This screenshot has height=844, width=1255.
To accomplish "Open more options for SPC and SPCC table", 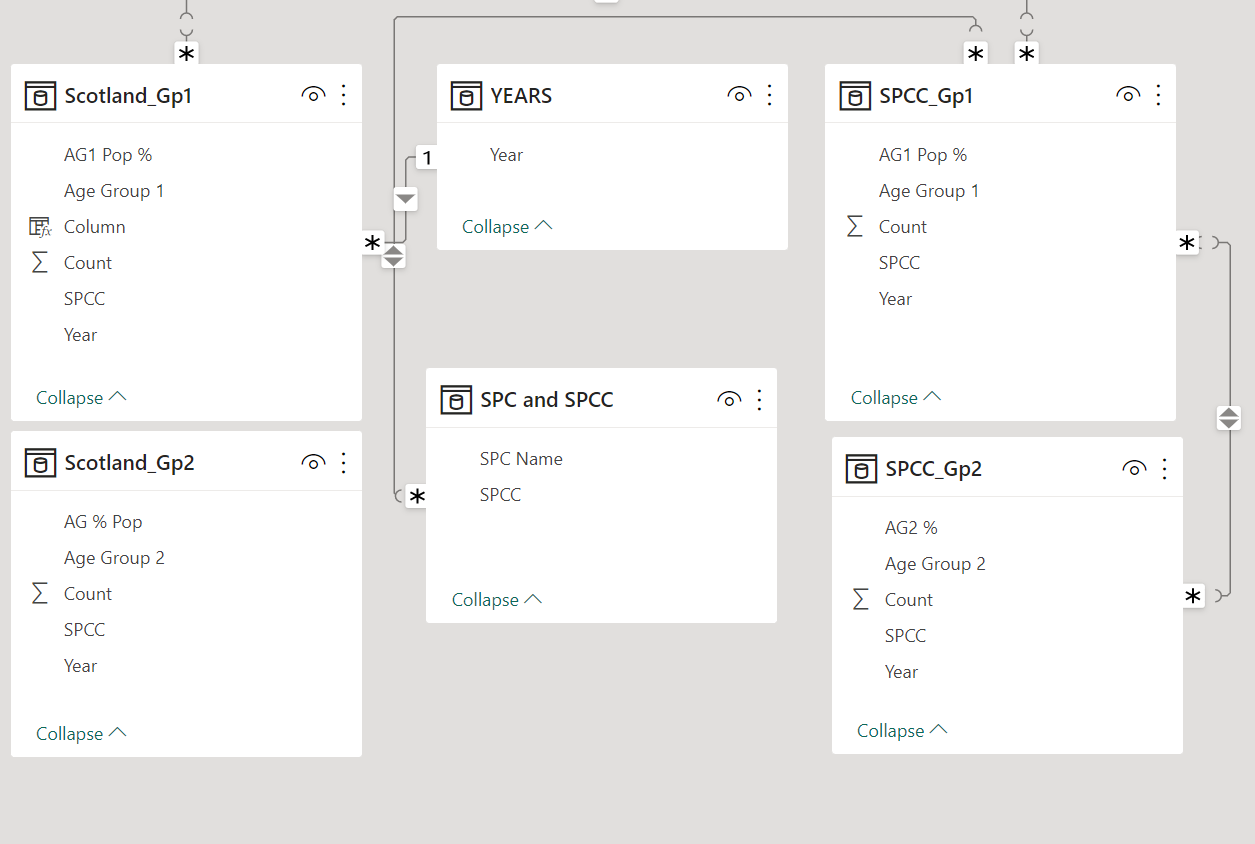I will (759, 400).
